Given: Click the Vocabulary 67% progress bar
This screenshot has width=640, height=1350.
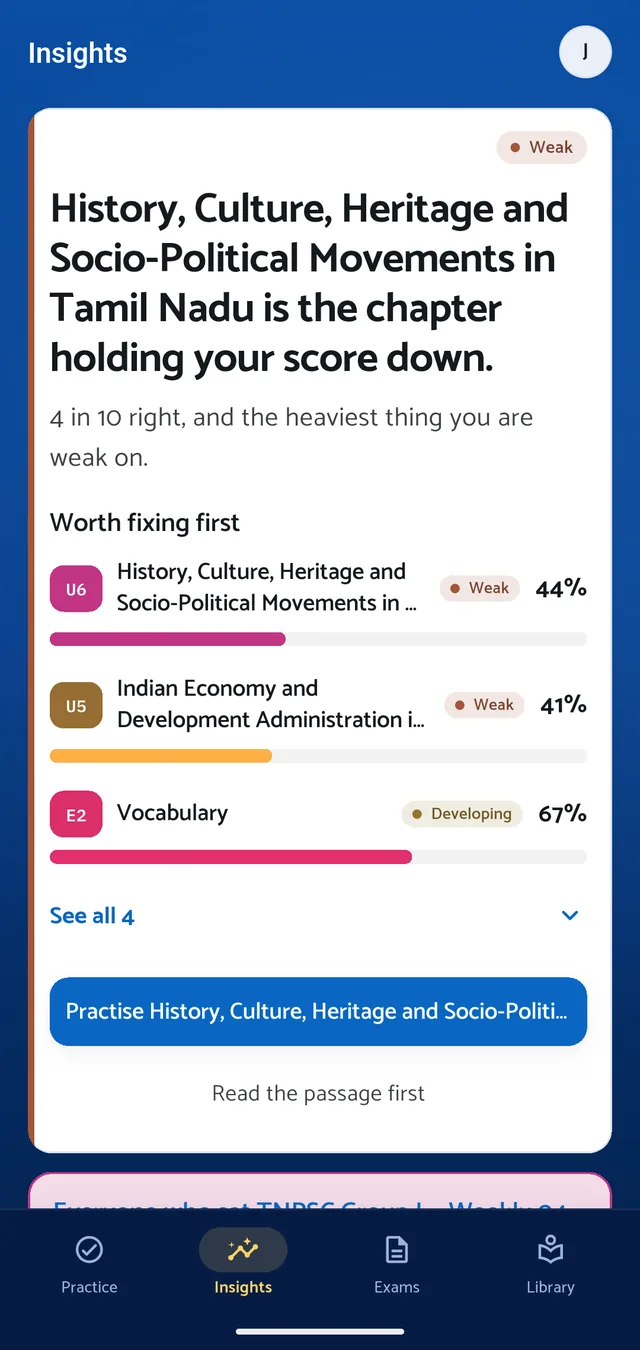Looking at the screenshot, I should (x=318, y=857).
